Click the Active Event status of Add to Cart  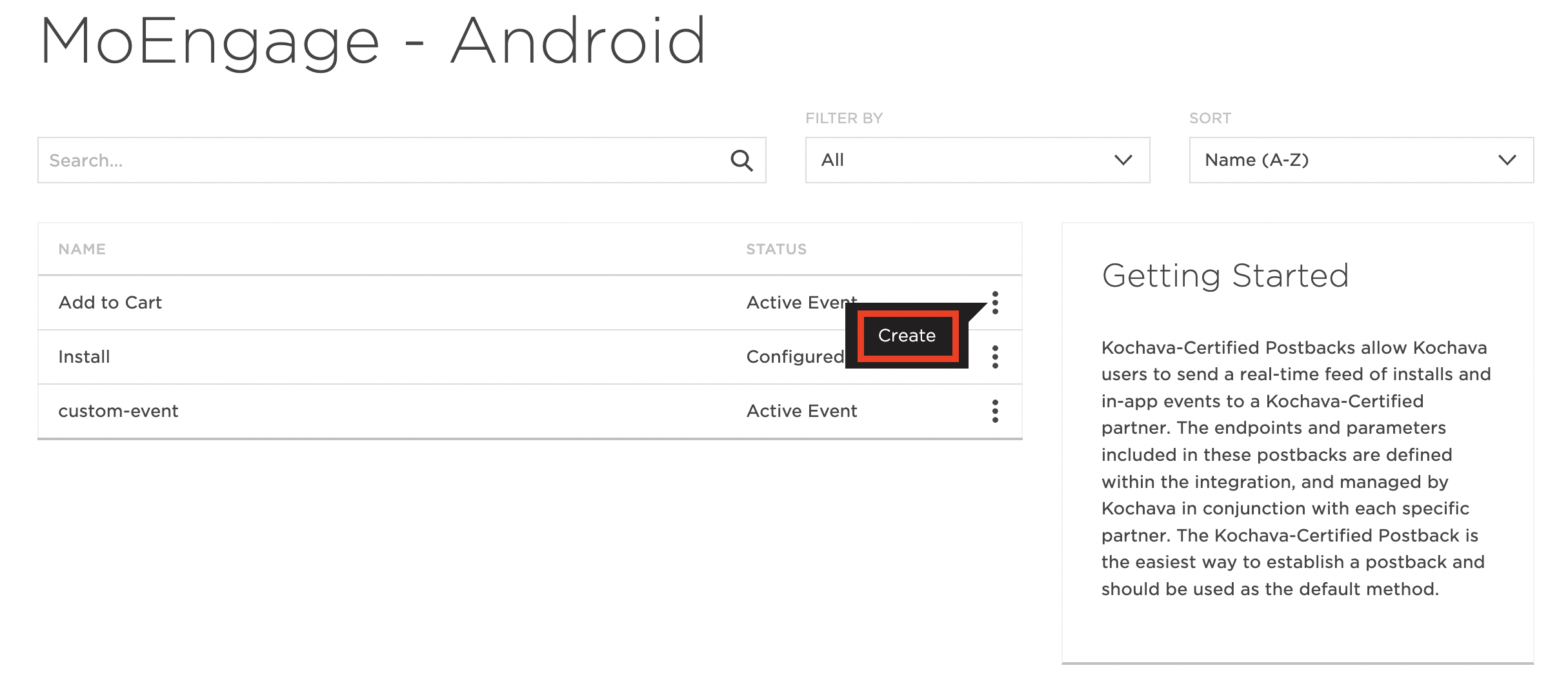801,303
